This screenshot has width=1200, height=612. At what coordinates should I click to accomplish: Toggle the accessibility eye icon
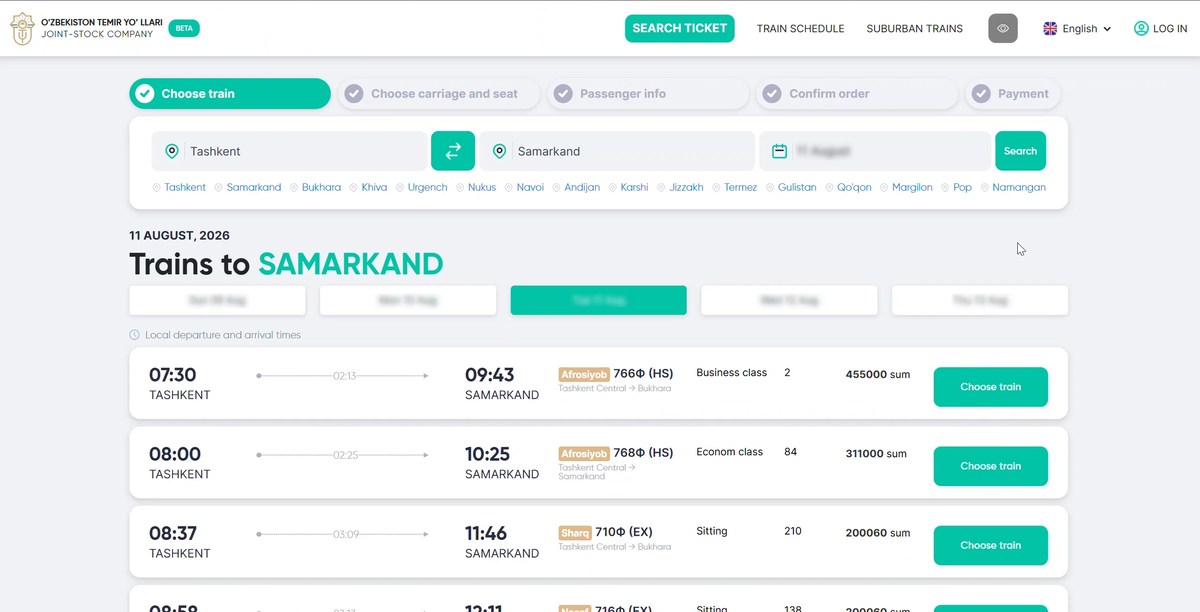(x=1003, y=28)
